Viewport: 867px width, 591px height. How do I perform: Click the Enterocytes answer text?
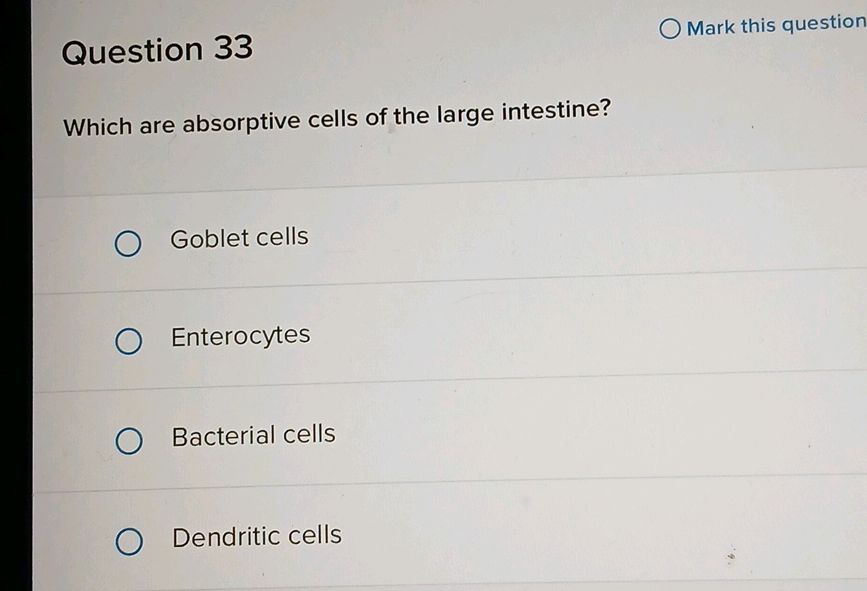pyautogui.click(x=240, y=336)
